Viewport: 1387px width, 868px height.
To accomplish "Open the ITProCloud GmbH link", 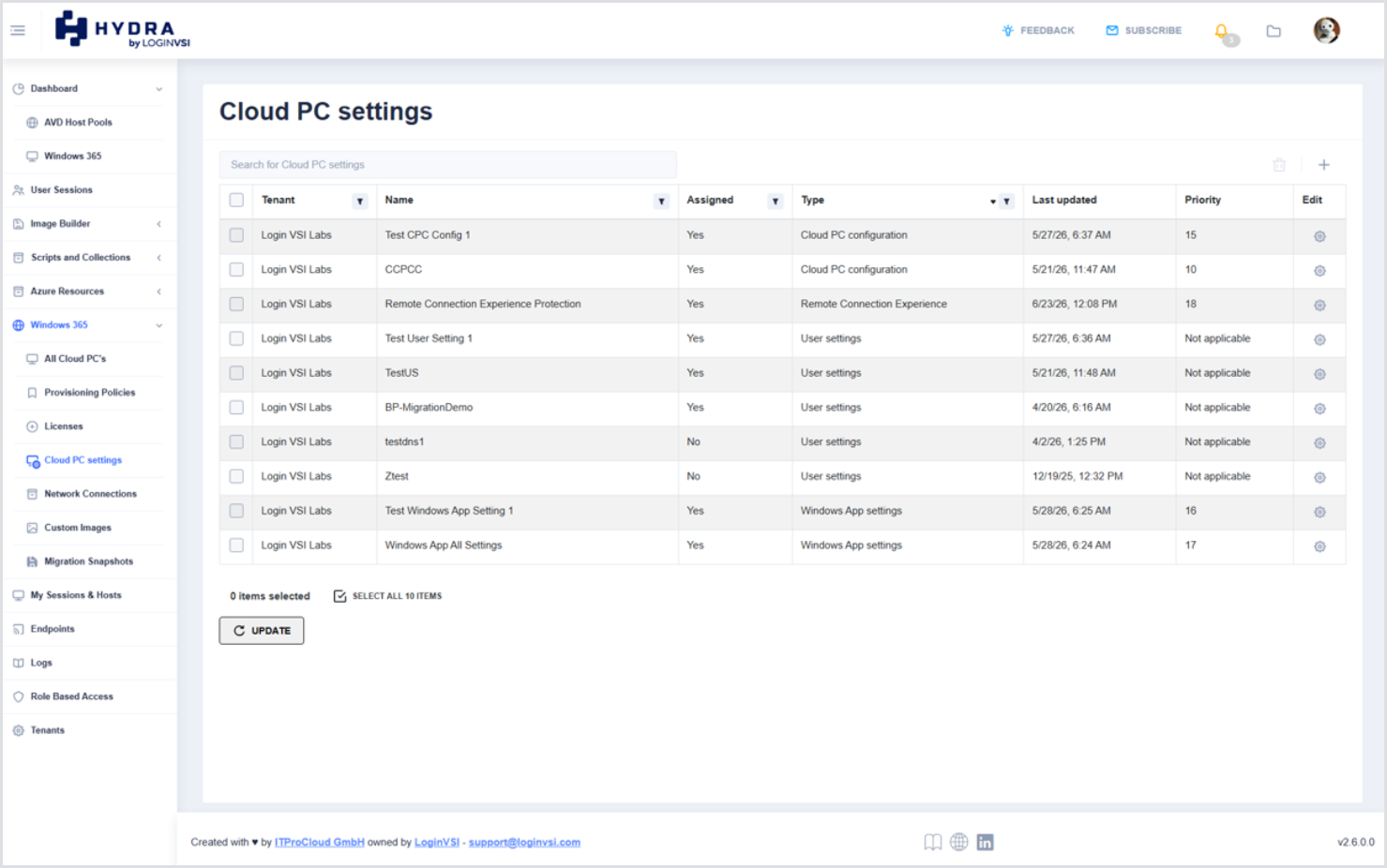I will [x=320, y=843].
